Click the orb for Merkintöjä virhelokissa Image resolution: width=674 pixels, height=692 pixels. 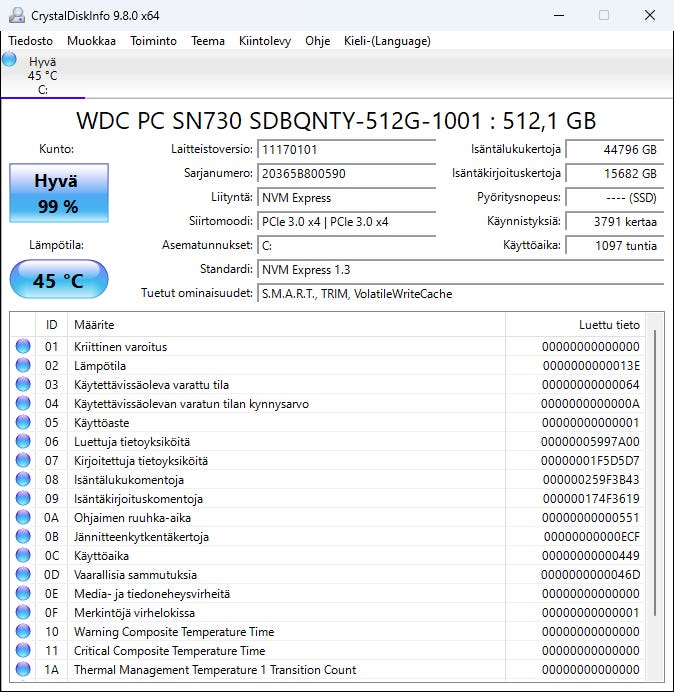(x=23, y=612)
